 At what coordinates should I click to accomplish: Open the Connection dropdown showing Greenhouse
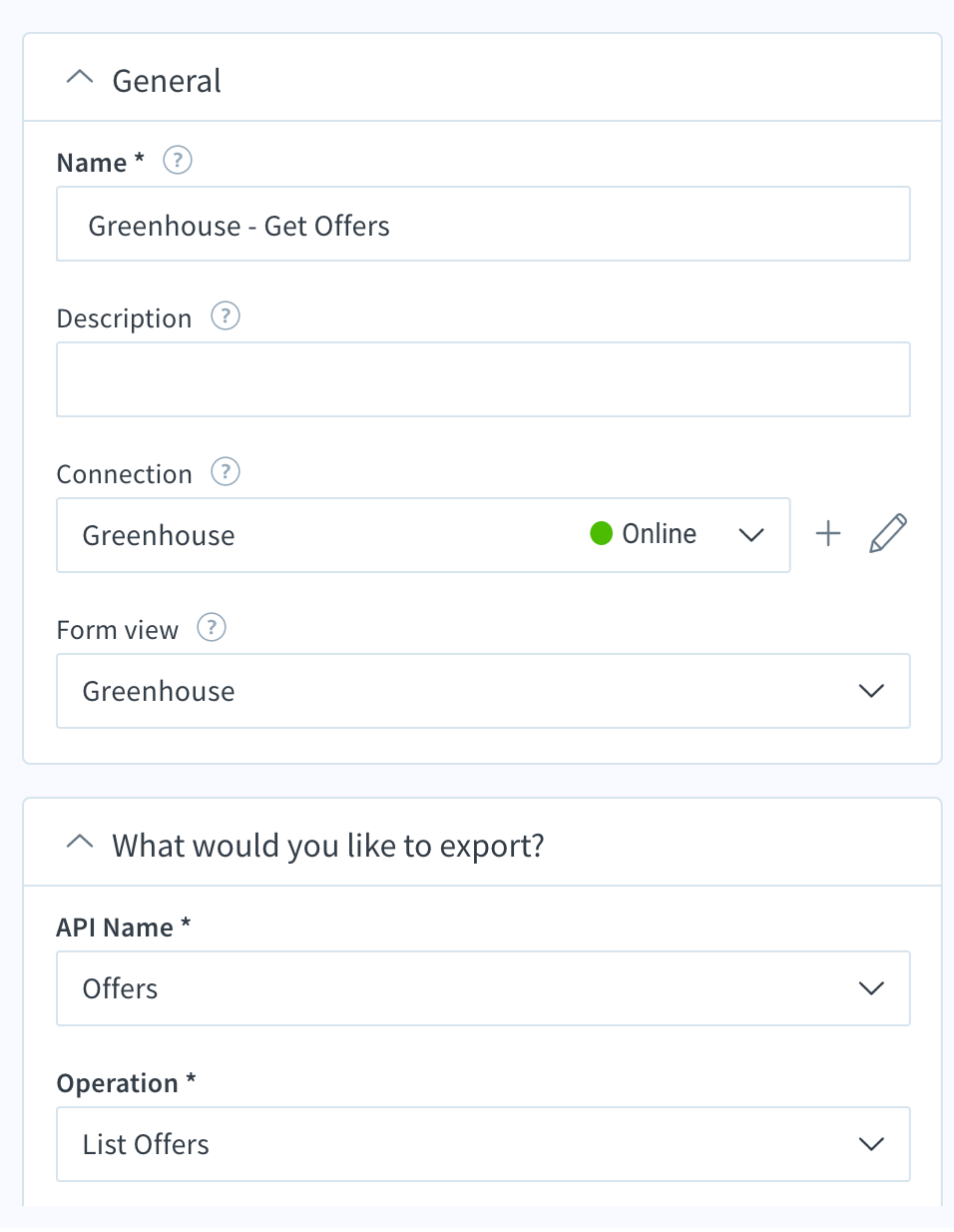pyautogui.click(x=423, y=535)
